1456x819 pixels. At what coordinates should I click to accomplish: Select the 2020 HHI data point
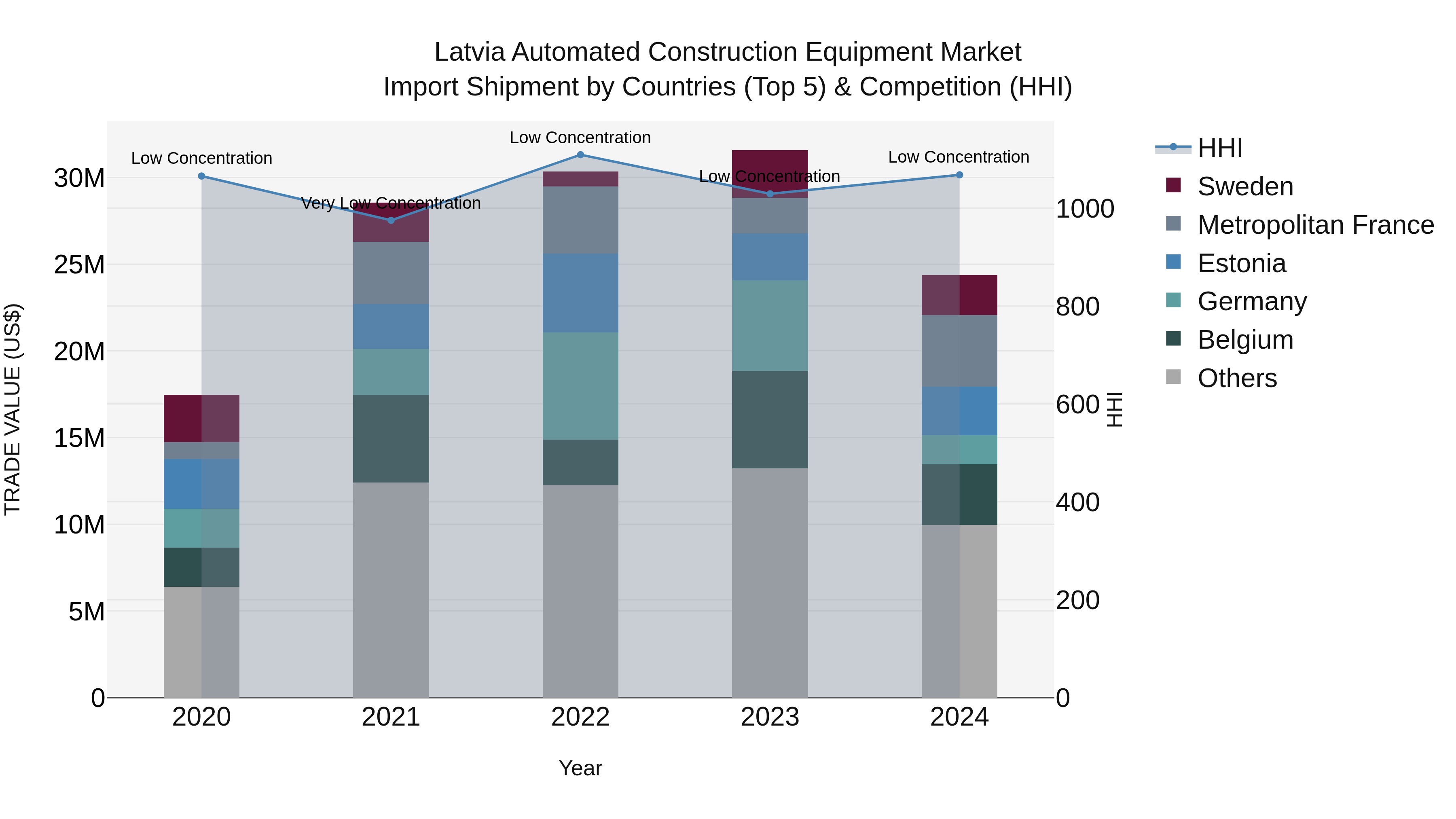202,176
